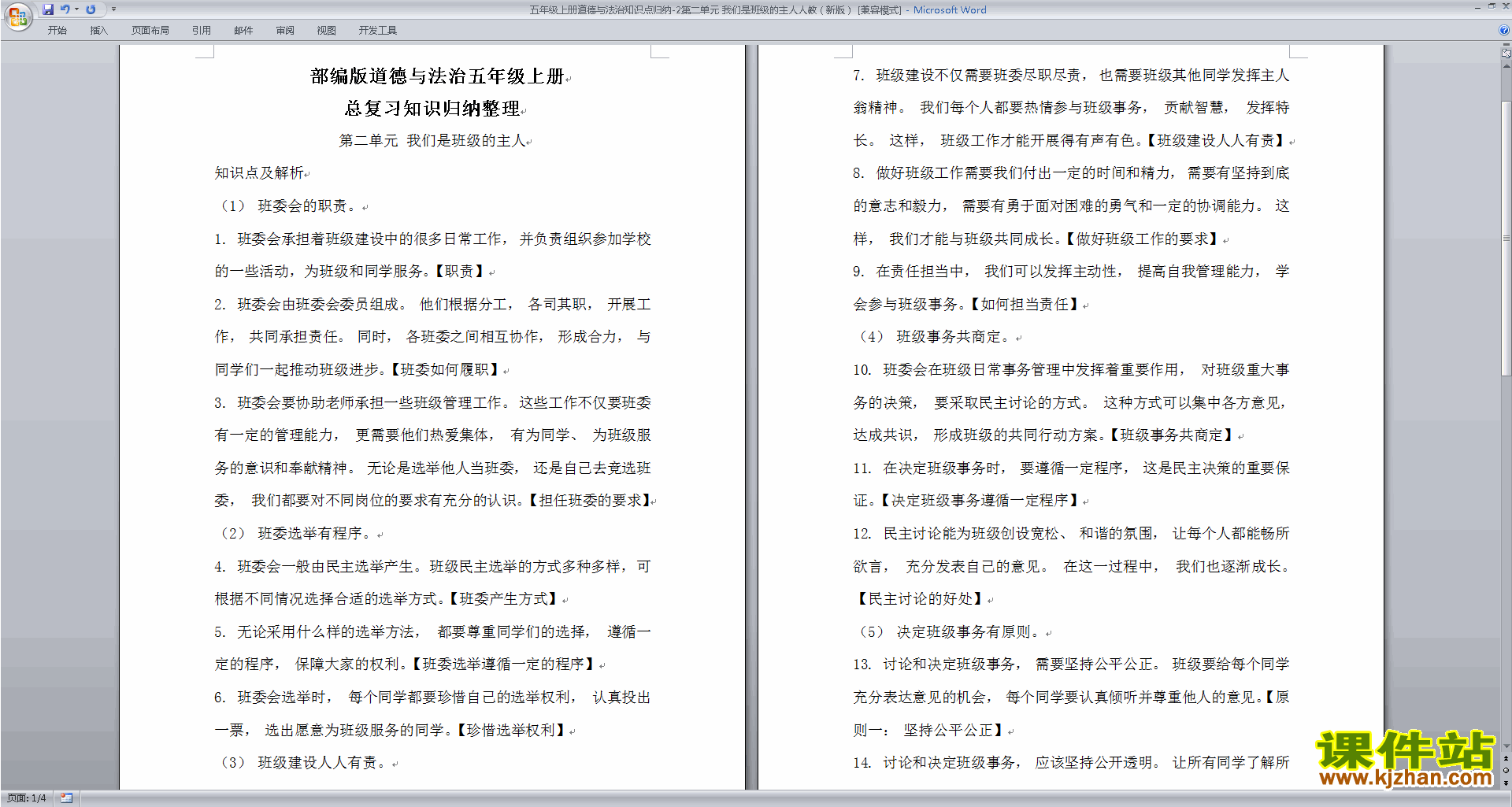This screenshot has height=807, width=1512.
Task: Jump to the next page with the double-down arrow
Action: pos(1506,783)
